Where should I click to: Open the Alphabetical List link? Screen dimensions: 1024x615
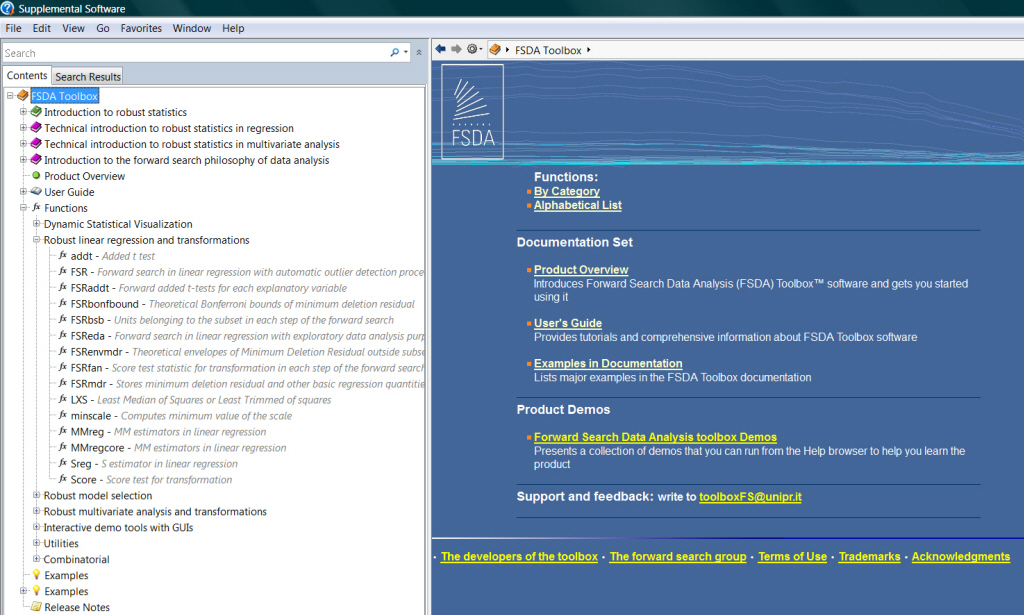pos(577,205)
